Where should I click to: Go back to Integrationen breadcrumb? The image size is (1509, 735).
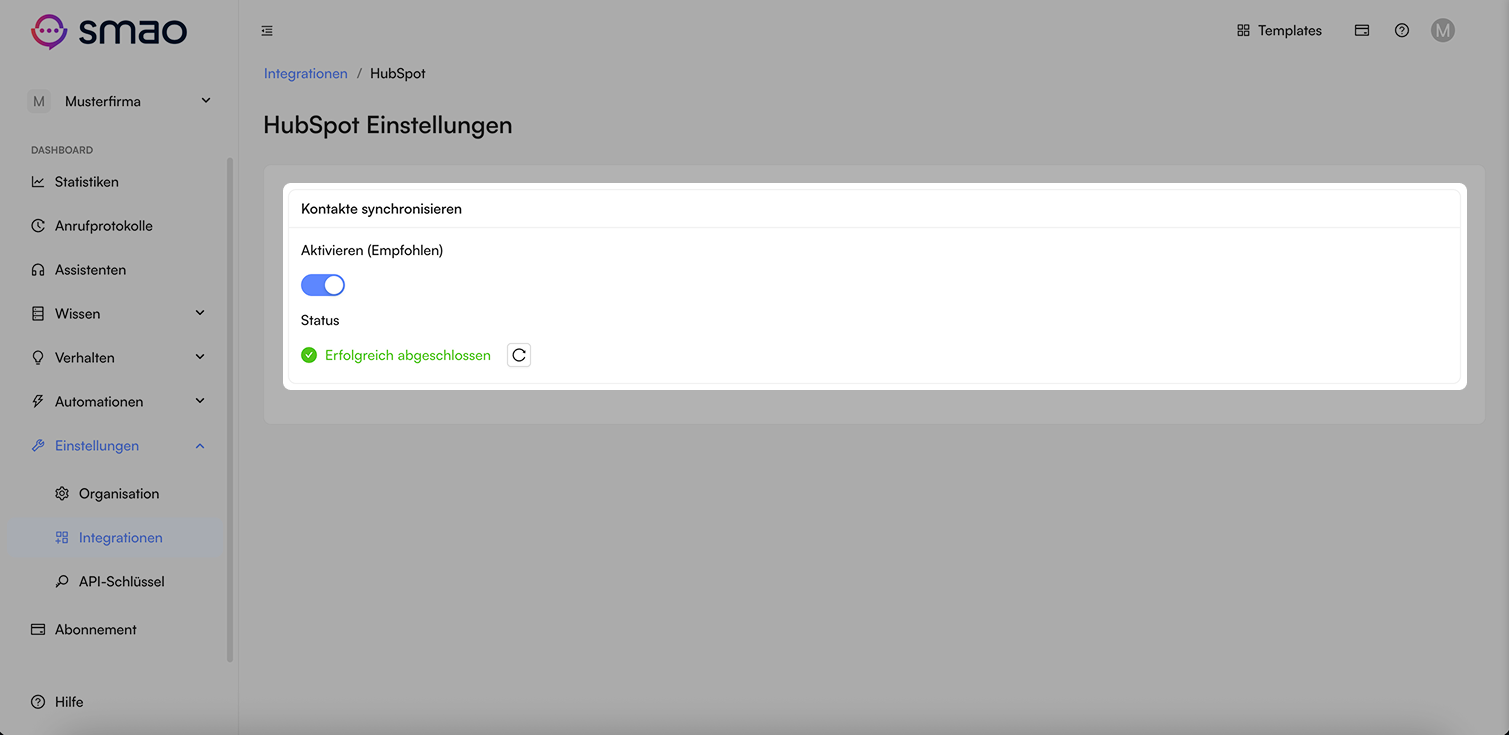tap(305, 74)
